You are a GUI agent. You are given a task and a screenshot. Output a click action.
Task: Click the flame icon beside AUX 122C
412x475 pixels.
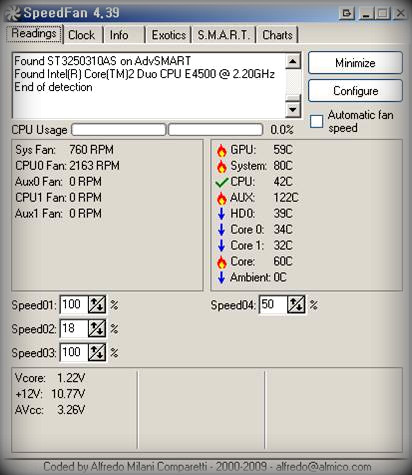(221, 198)
